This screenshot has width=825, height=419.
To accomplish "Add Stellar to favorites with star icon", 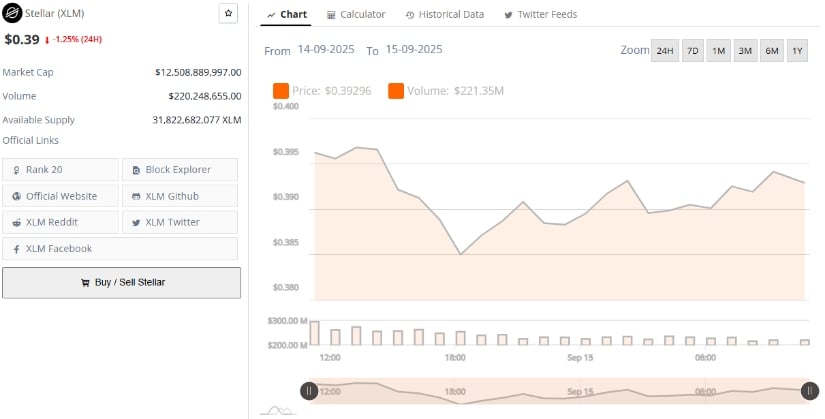I will 228,13.
